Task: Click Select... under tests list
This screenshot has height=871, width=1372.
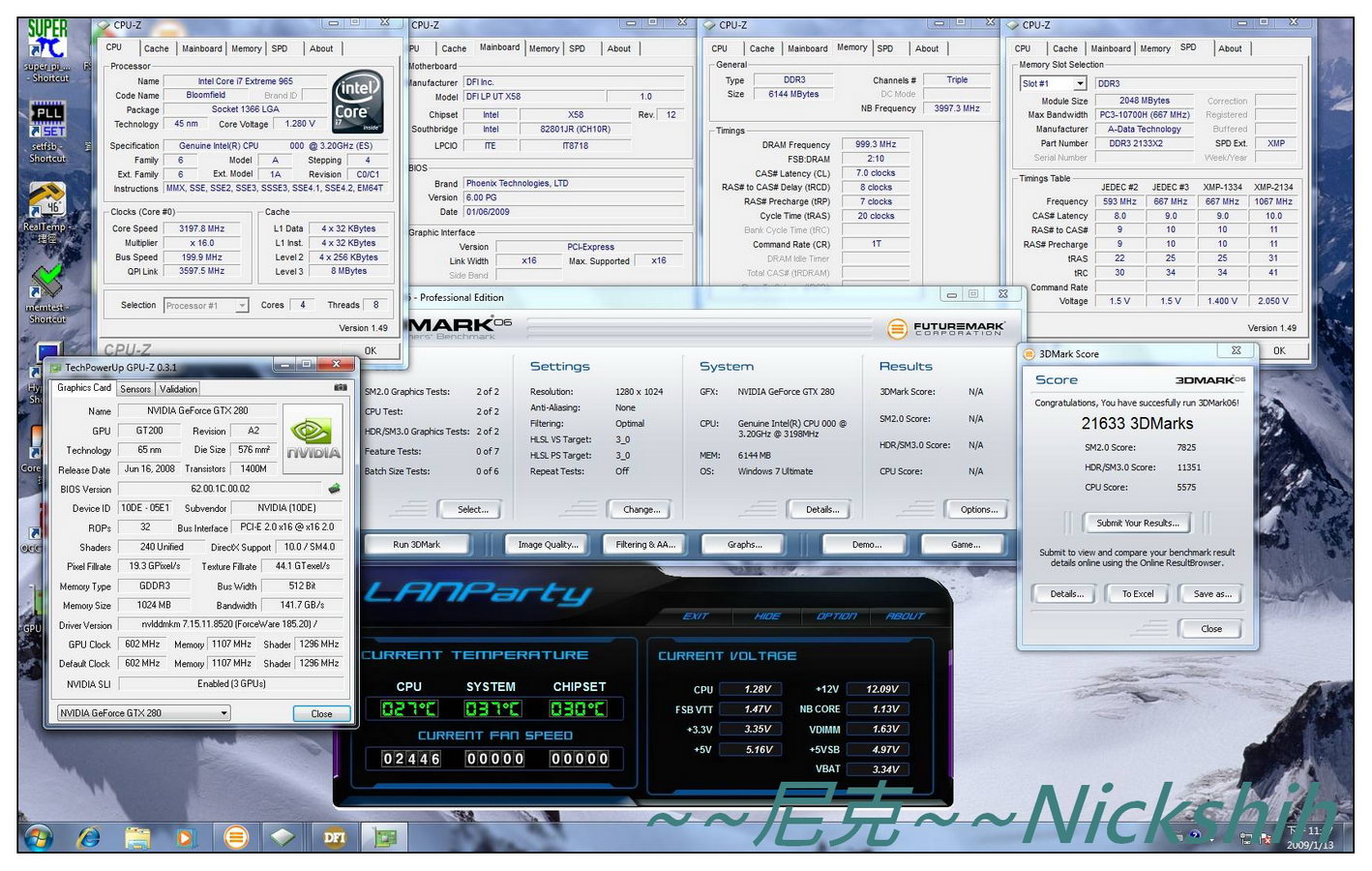Action: pos(472,509)
